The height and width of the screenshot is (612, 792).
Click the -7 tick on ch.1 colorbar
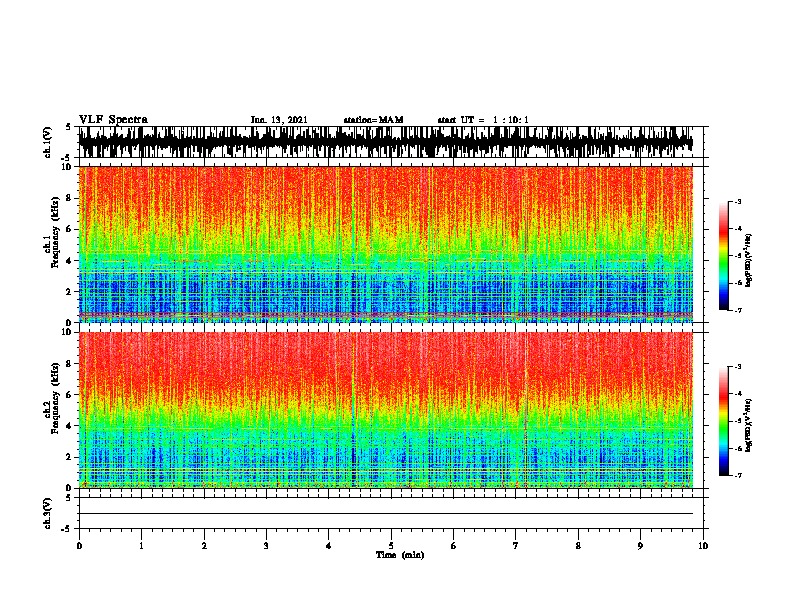pyautogui.click(x=738, y=310)
